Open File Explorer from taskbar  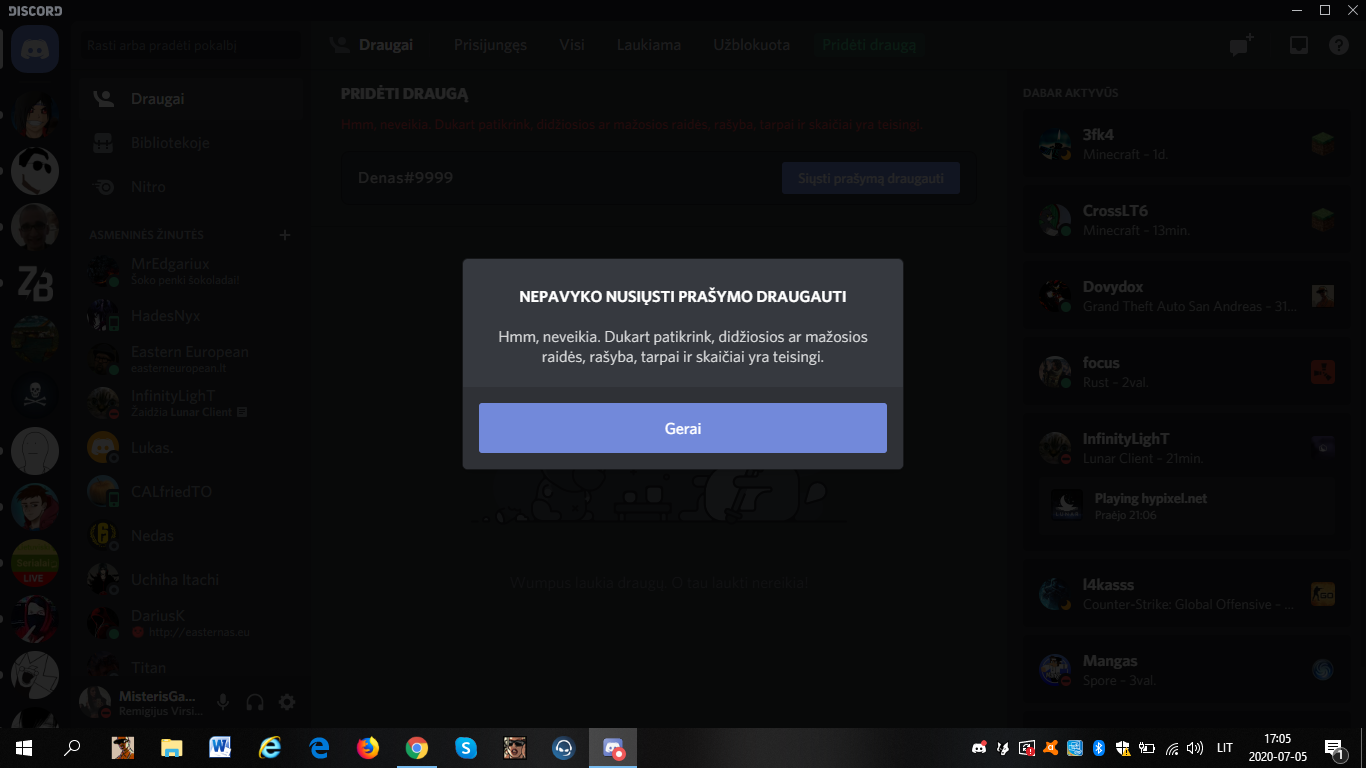tap(172, 748)
